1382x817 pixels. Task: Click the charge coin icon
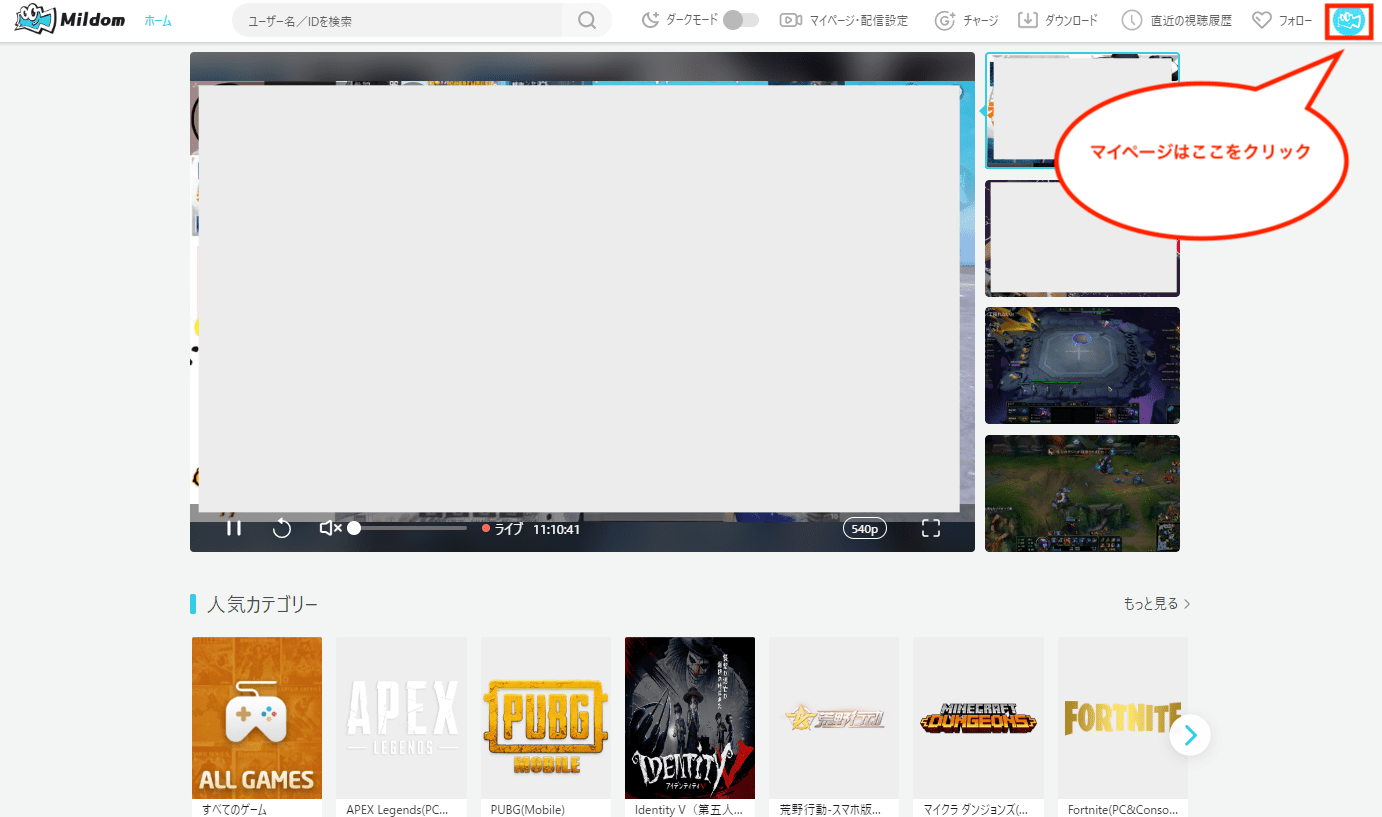point(944,20)
